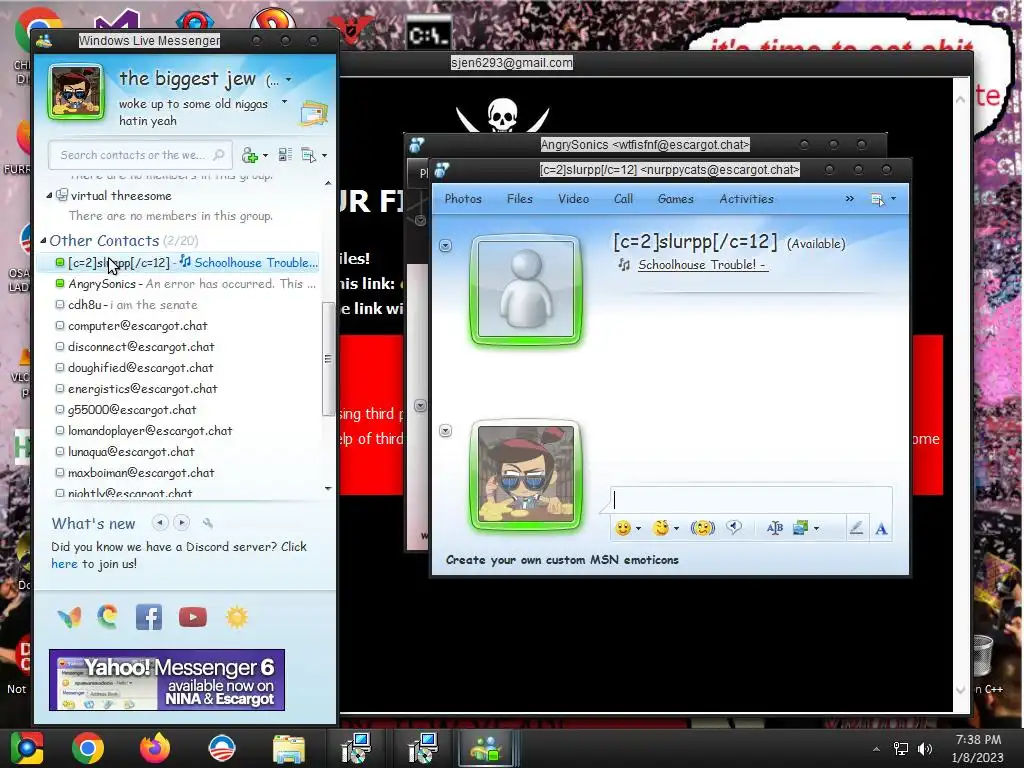Click Create your own custom MSN emoticons
The width and height of the screenshot is (1024, 768).
click(x=562, y=560)
